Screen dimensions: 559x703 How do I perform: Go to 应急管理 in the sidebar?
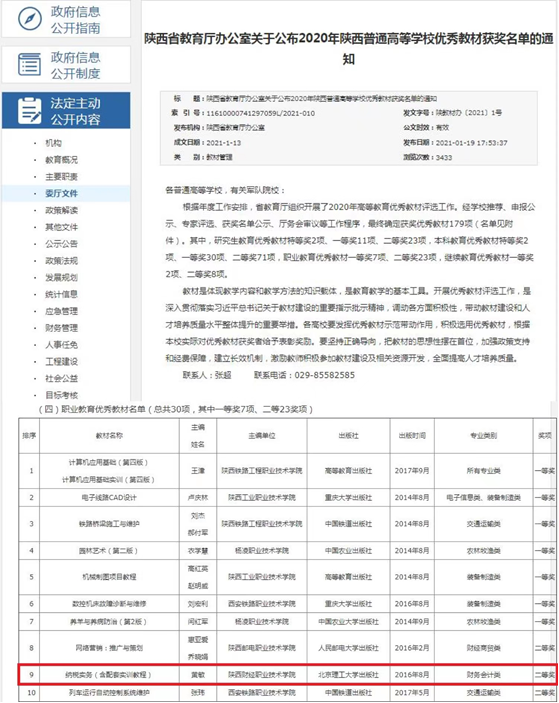pos(61,311)
